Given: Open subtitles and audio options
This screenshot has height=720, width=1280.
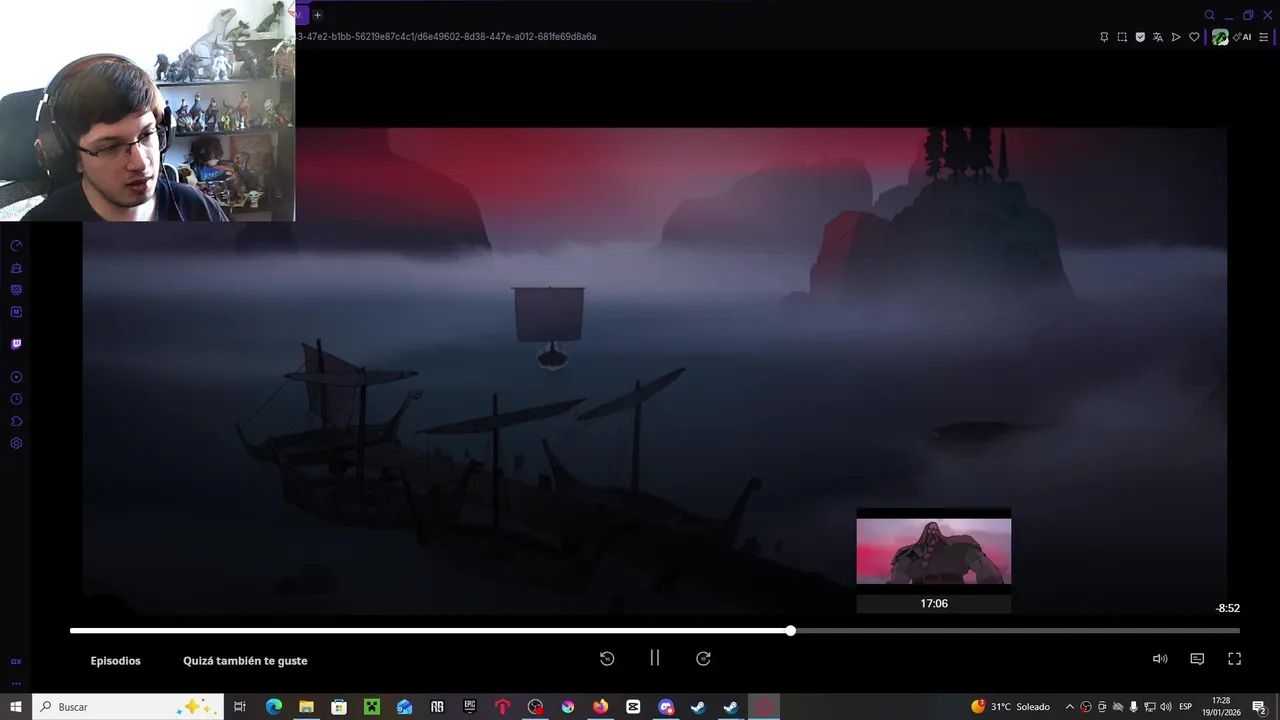Looking at the screenshot, I should coord(1197,659).
